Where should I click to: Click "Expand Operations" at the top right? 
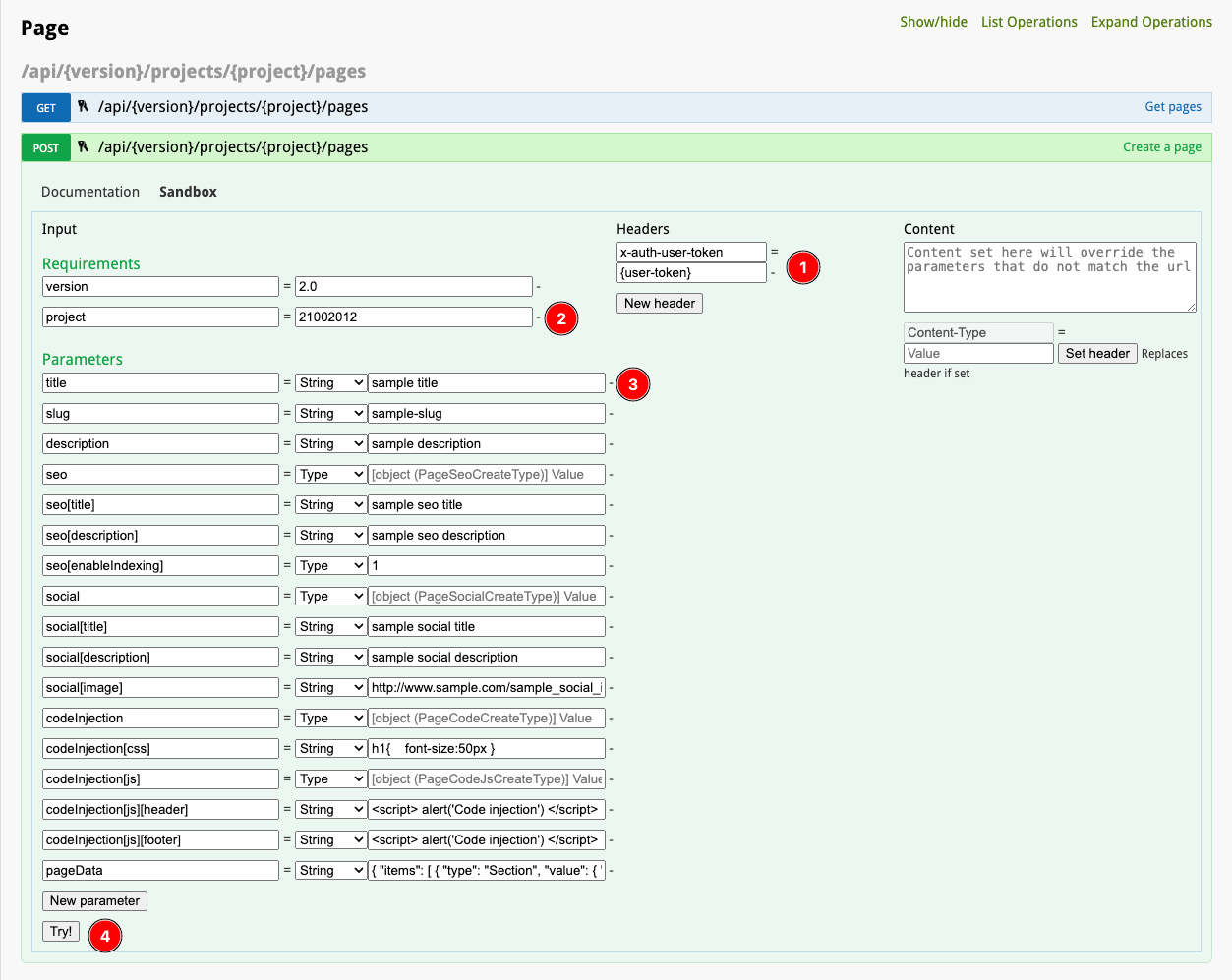(1151, 21)
